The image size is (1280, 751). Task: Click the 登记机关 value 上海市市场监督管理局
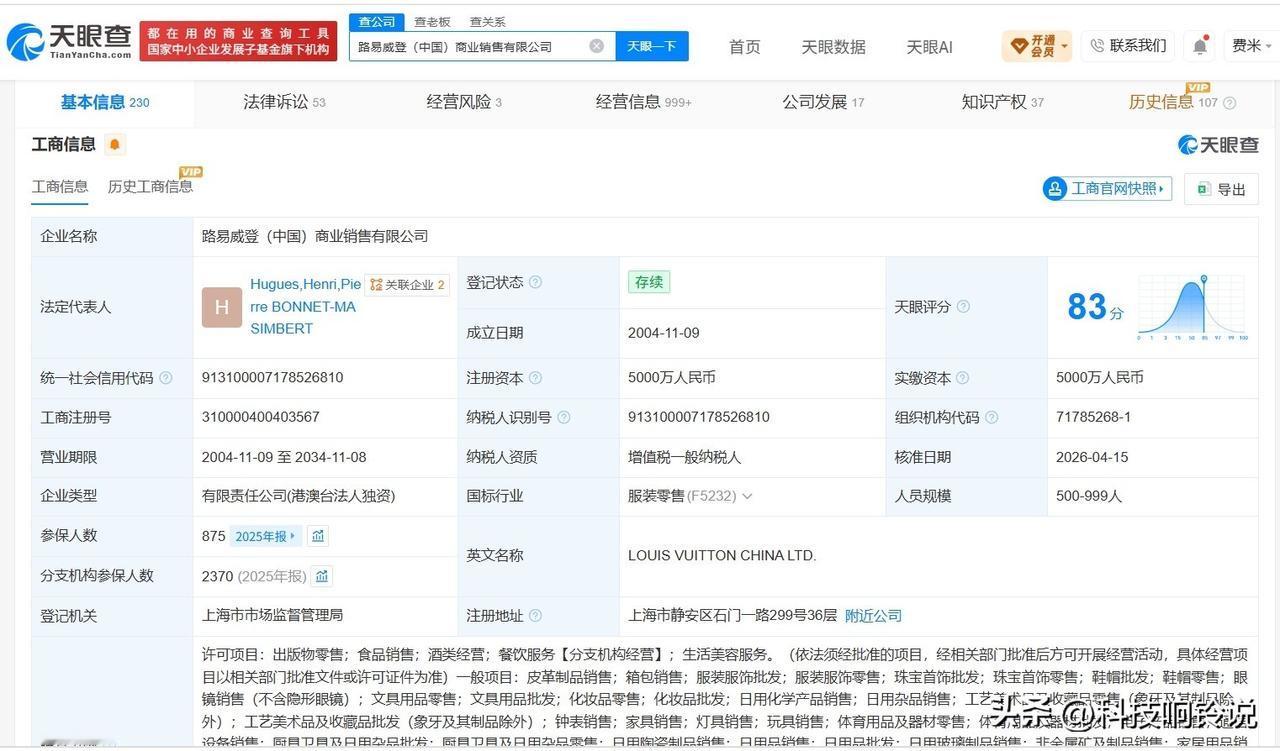click(x=273, y=615)
